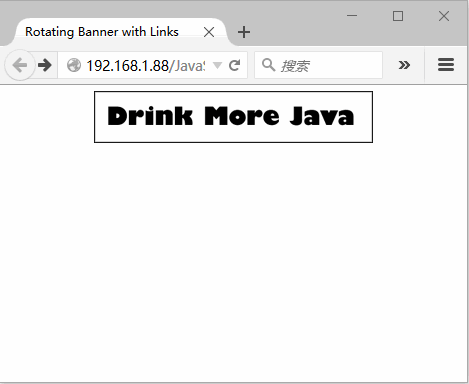This screenshot has height=384, width=469.
Task: Click the globe site identity icon
Action: (74, 65)
